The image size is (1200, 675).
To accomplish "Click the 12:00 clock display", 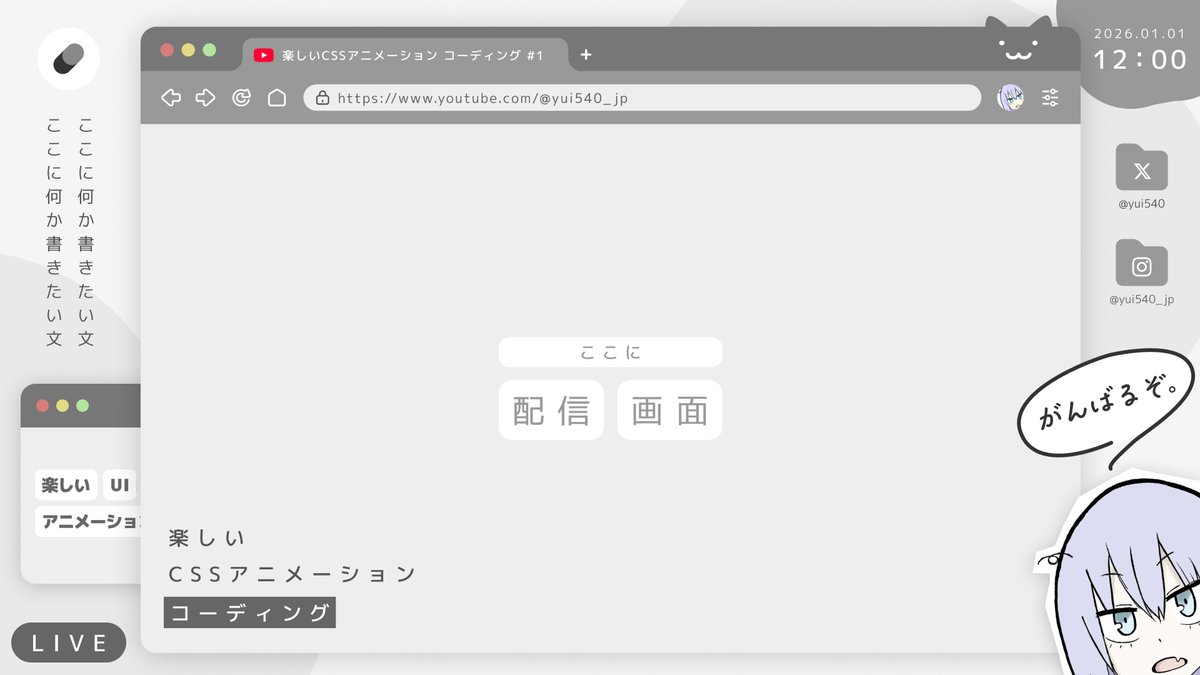I will [1141, 60].
